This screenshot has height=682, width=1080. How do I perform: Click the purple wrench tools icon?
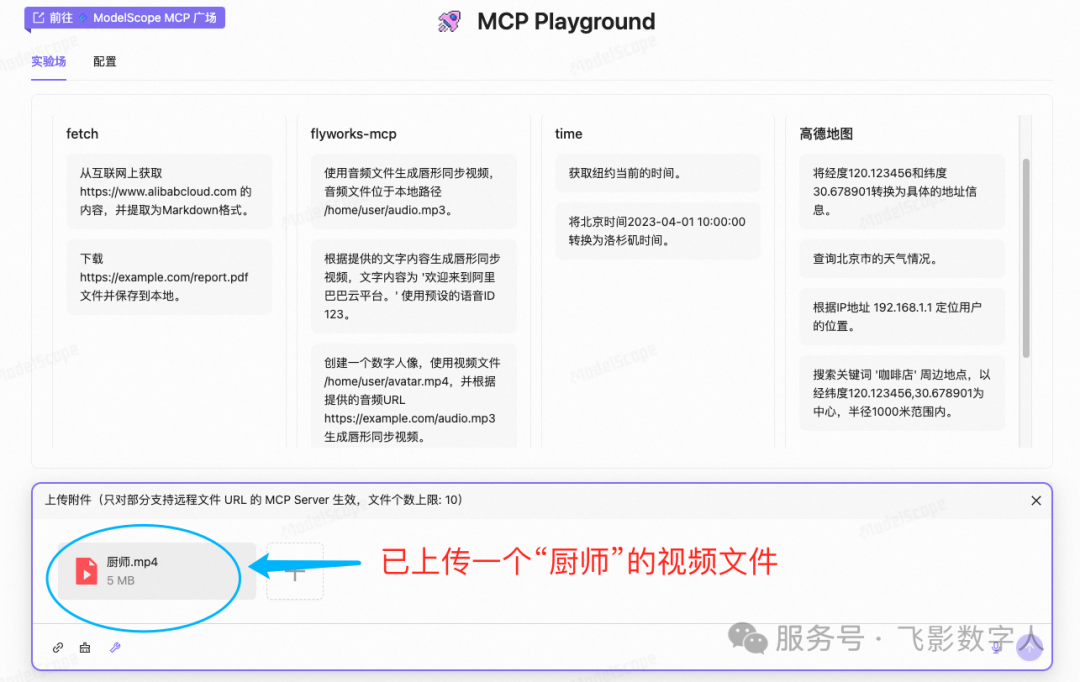(x=115, y=648)
